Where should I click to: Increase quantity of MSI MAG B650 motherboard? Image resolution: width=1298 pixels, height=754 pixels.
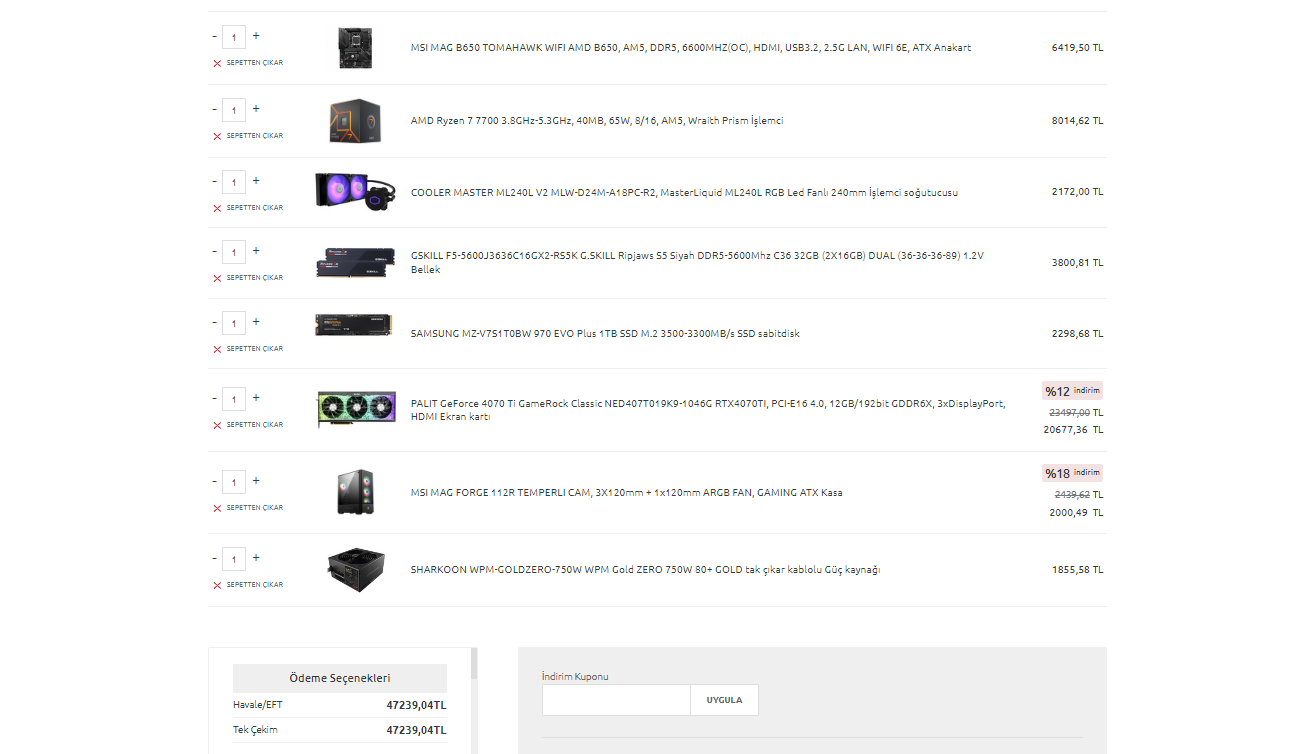256,36
